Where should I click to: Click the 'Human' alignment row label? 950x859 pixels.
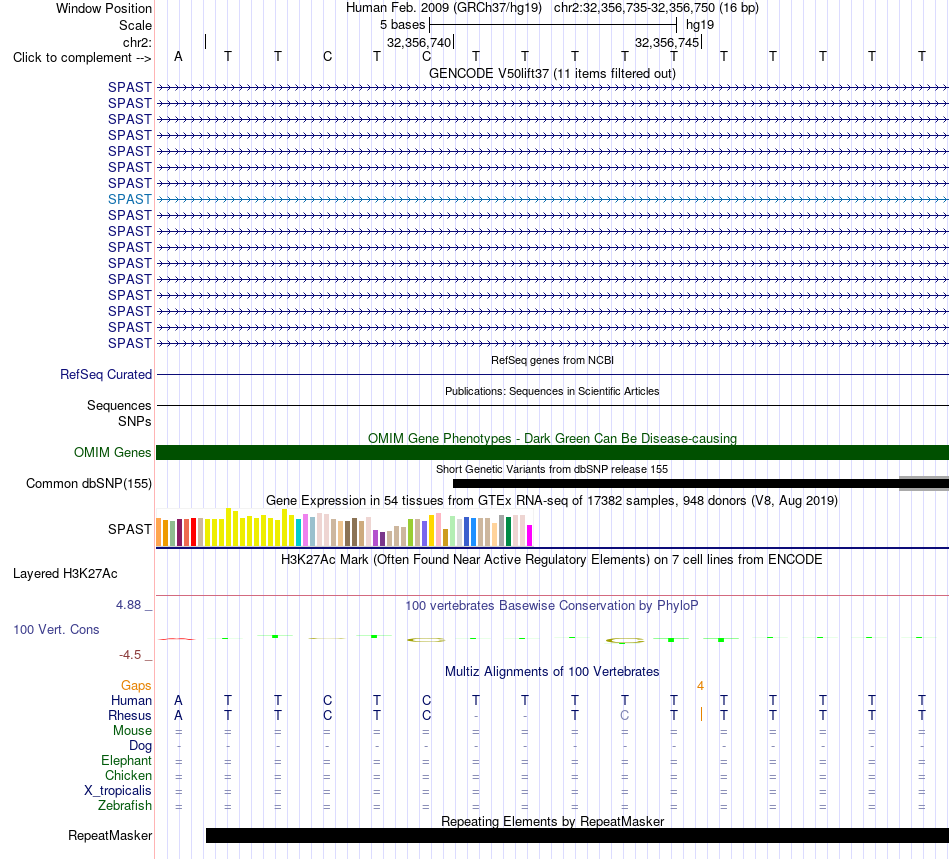tap(131, 700)
